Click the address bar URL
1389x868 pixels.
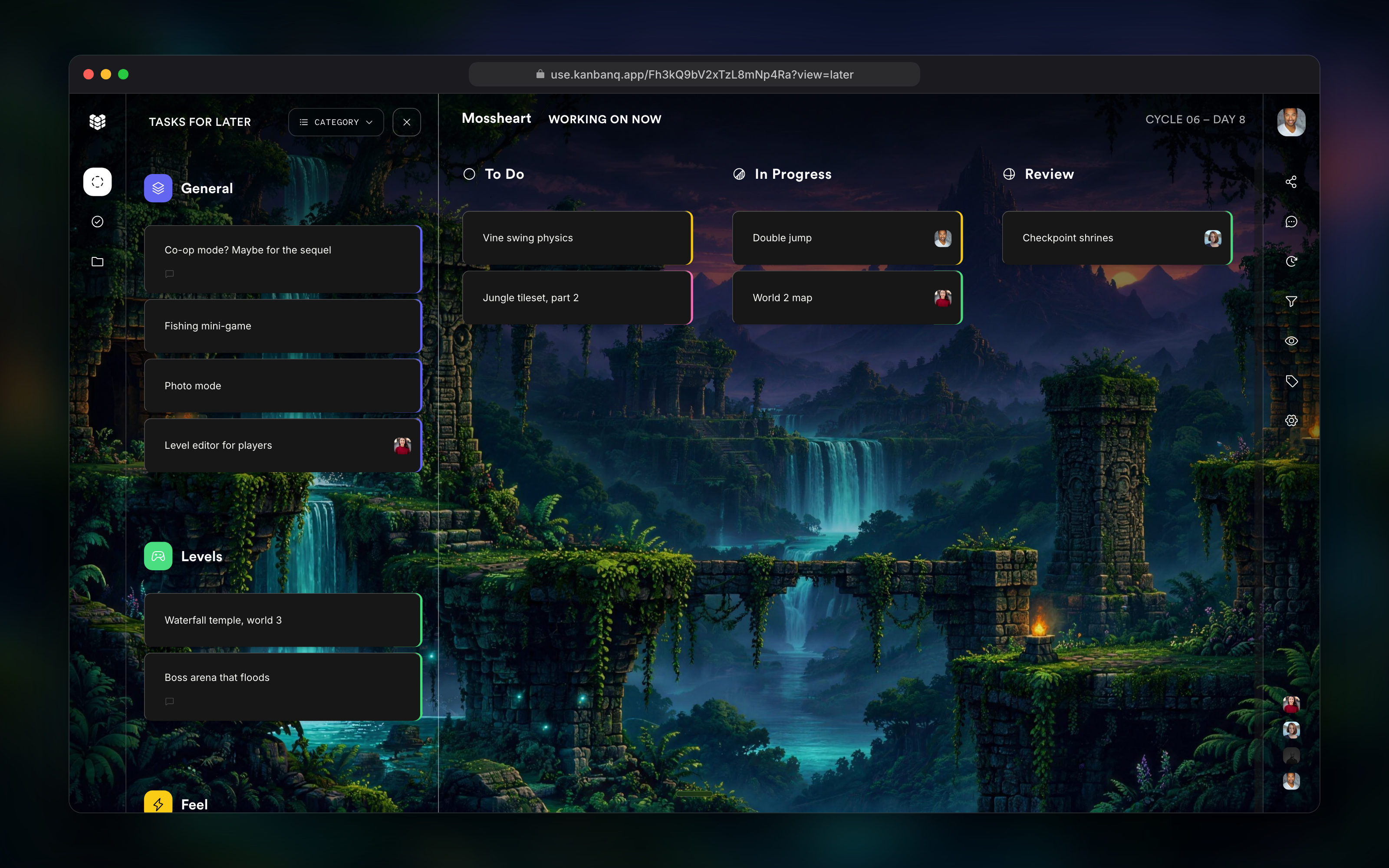pyautogui.click(x=701, y=75)
